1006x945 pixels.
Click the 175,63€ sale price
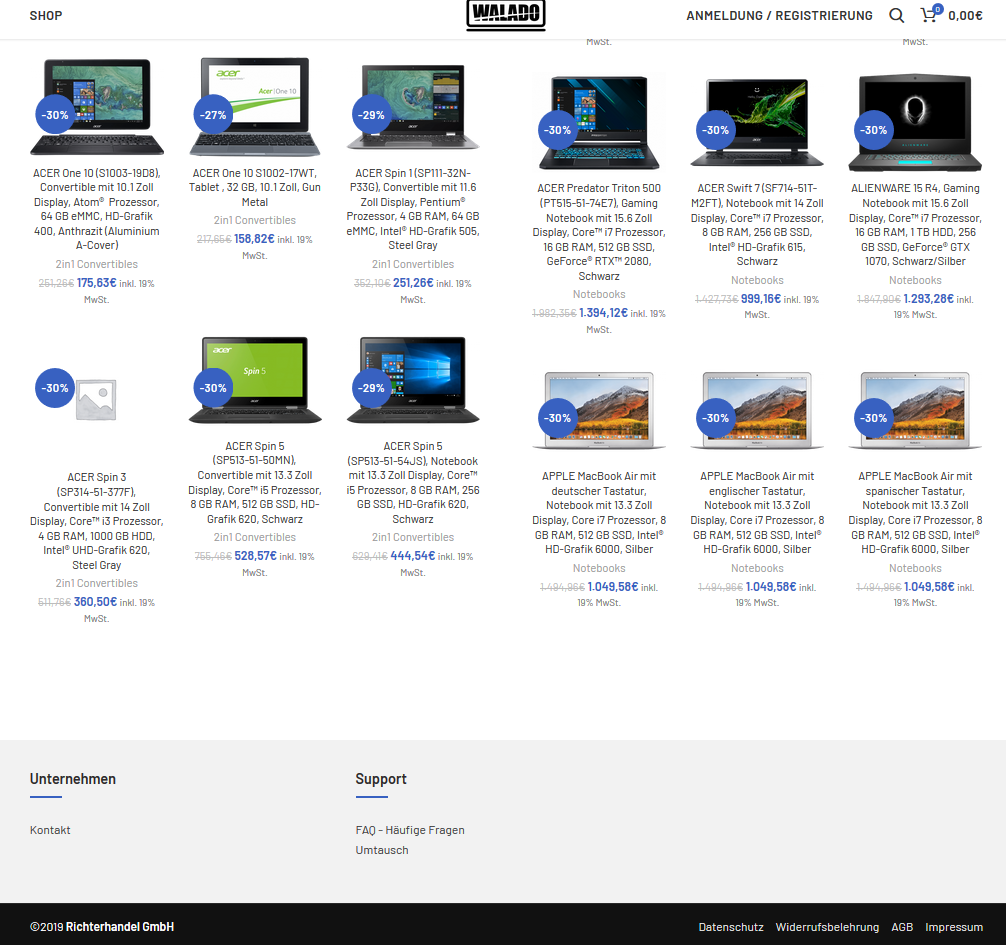point(97,283)
